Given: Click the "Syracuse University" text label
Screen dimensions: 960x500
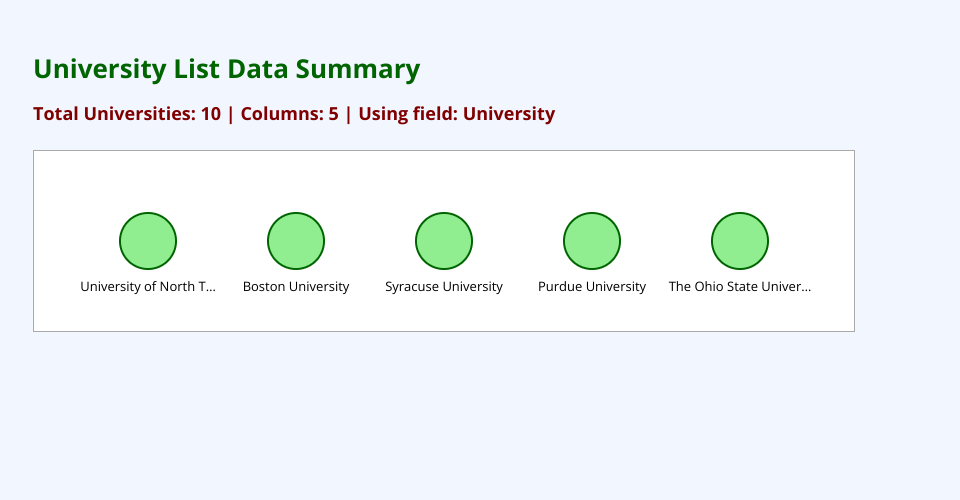Looking at the screenshot, I should [x=444, y=287].
